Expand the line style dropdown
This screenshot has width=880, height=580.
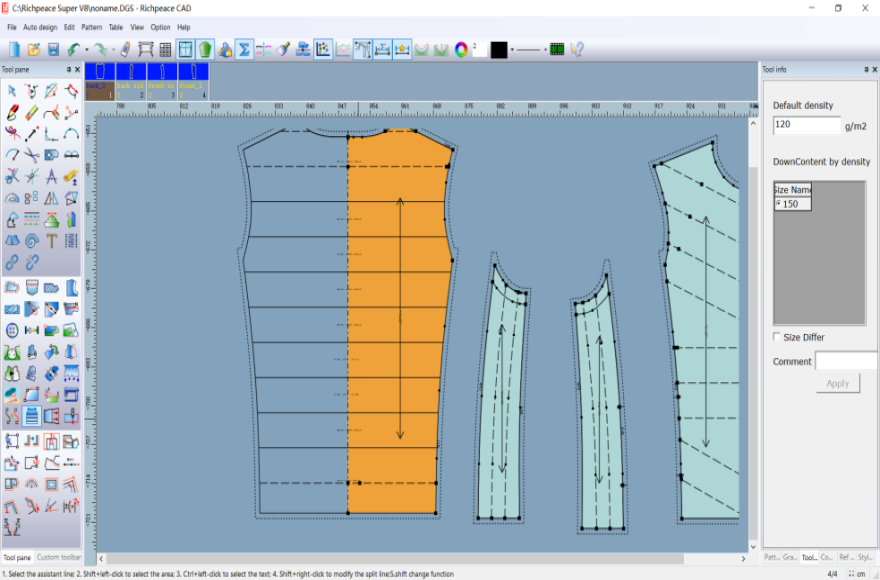tap(543, 49)
